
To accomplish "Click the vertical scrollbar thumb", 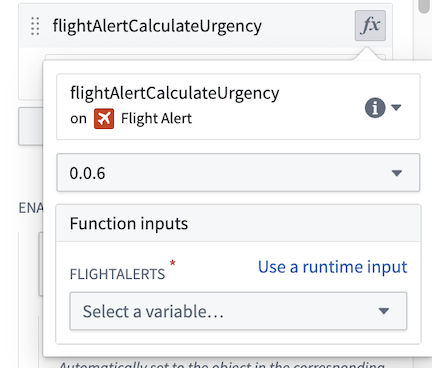I will (424, 6).
